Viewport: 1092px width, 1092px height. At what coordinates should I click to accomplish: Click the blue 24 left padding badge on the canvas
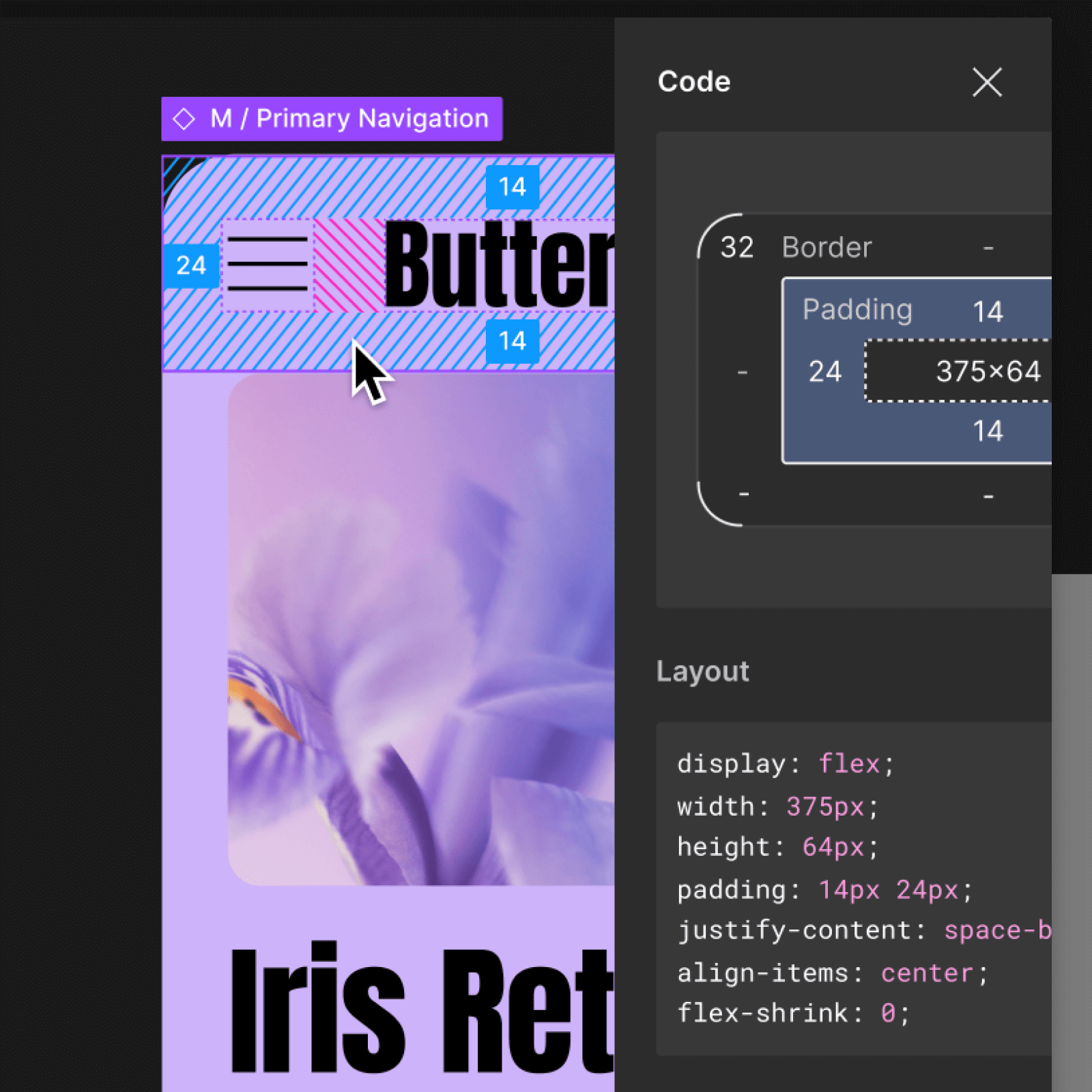pyautogui.click(x=191, y=265)
